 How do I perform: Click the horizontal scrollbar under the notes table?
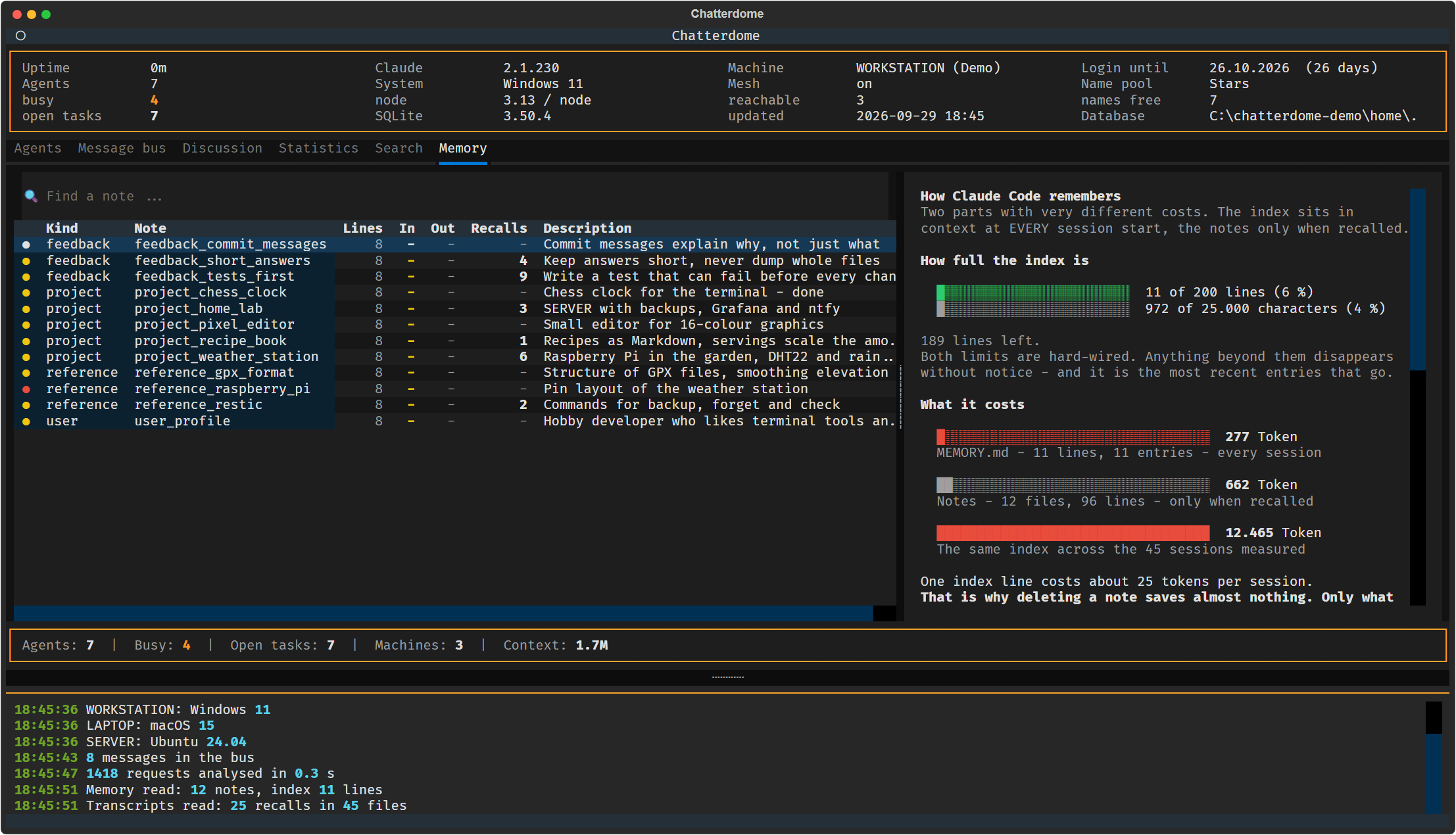click(455, 613)
